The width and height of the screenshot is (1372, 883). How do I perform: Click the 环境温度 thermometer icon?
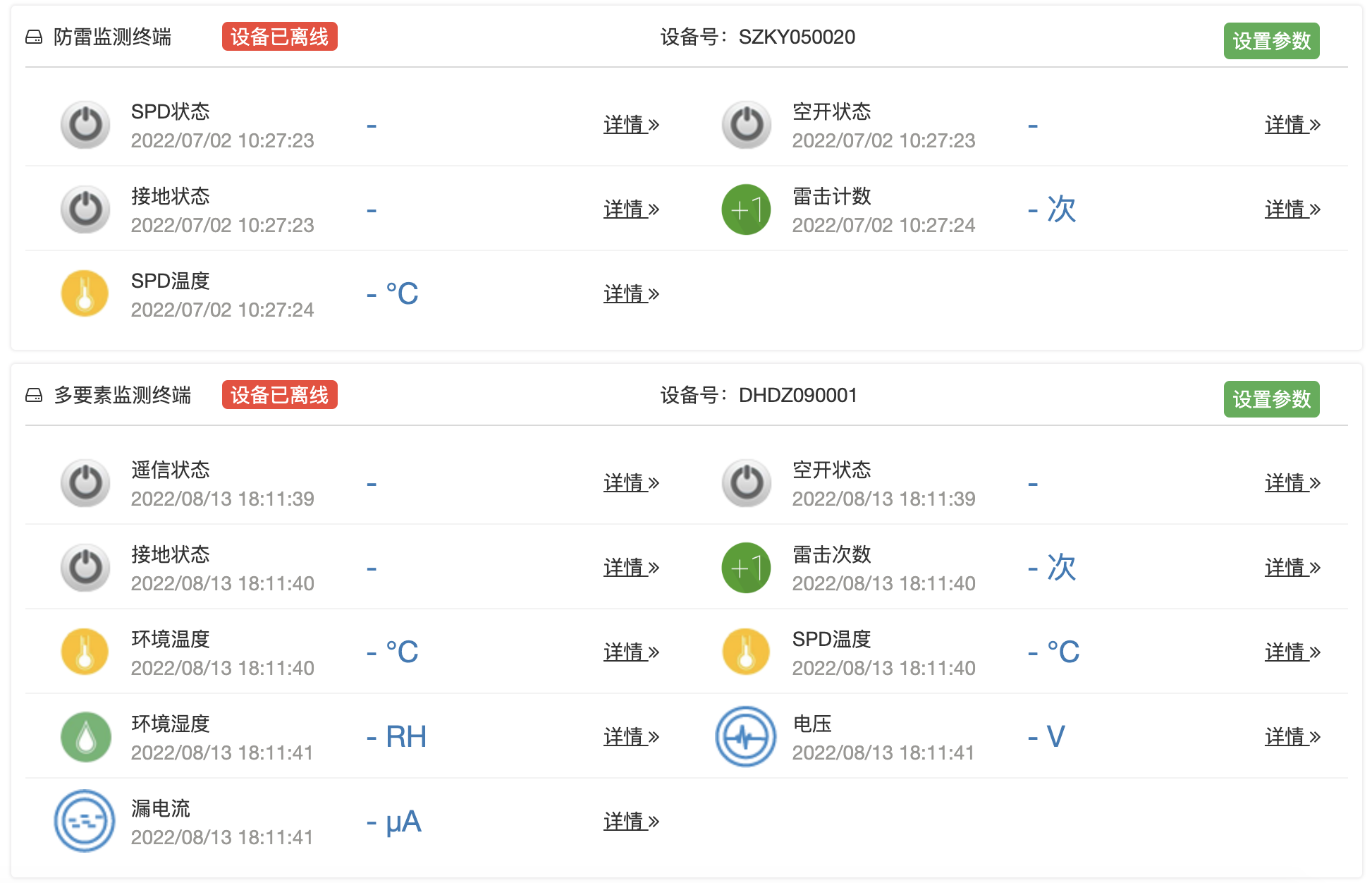(x=85, y=652)
